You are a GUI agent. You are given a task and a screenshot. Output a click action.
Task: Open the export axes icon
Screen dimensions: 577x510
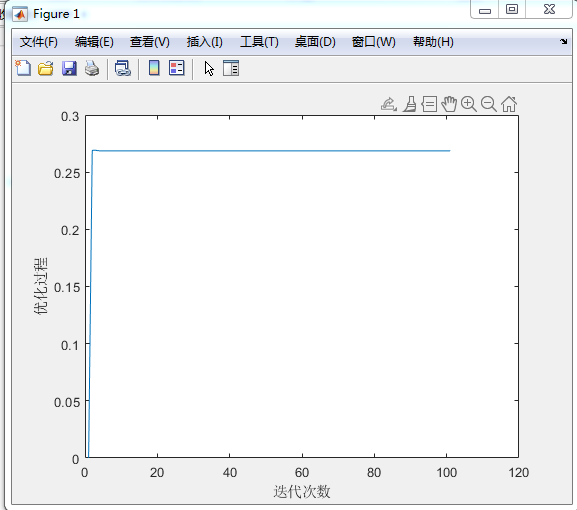(389, 104)
